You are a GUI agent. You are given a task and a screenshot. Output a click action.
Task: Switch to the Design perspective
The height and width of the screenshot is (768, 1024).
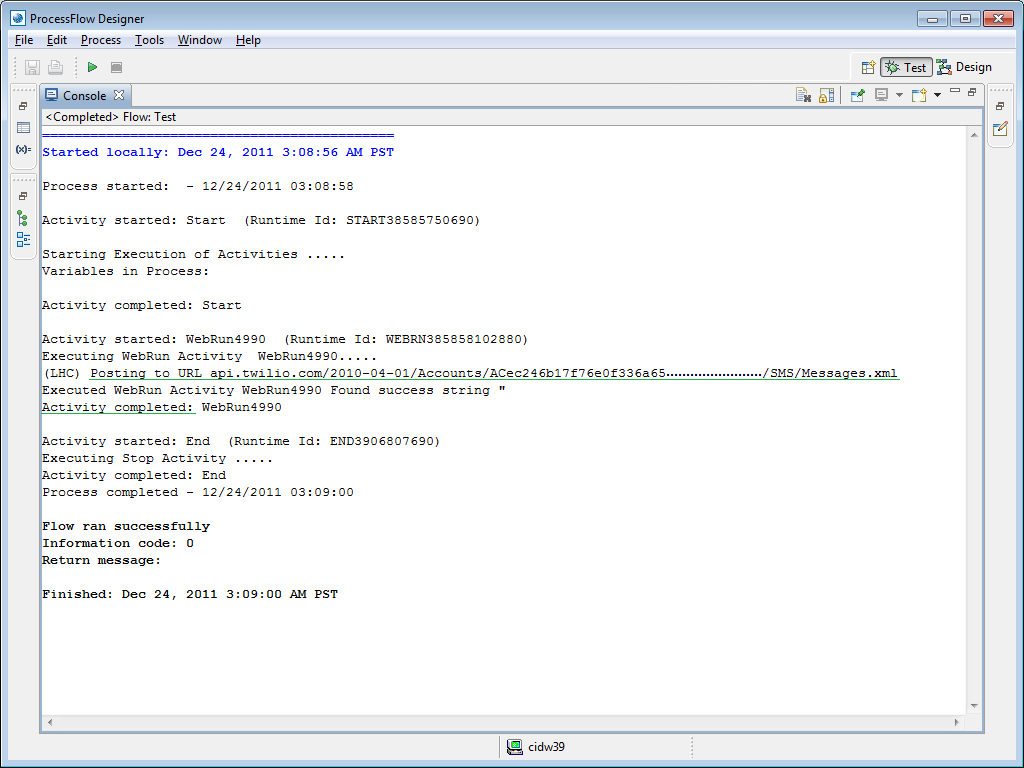pos(964,67)
